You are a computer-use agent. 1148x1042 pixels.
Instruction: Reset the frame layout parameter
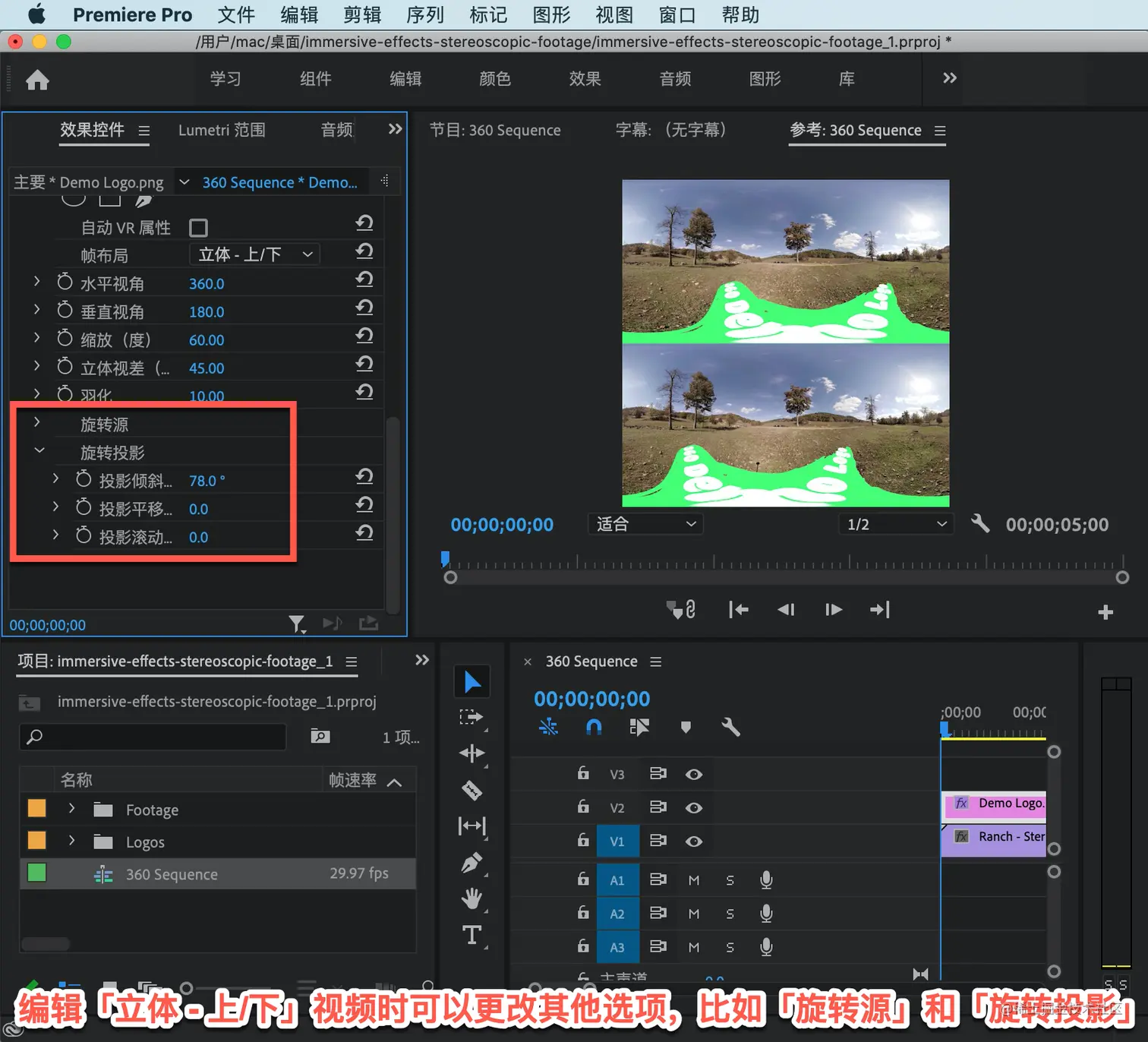pos(364,251)
